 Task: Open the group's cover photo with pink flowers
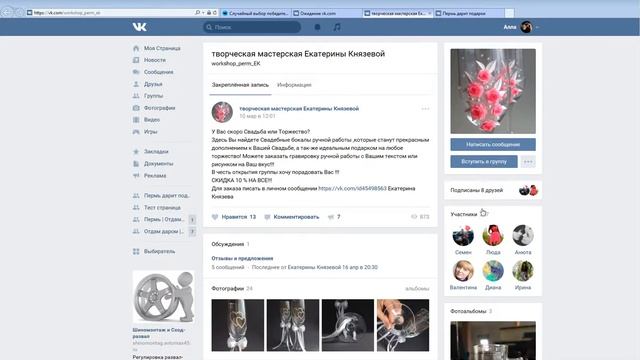coord(493,91)
